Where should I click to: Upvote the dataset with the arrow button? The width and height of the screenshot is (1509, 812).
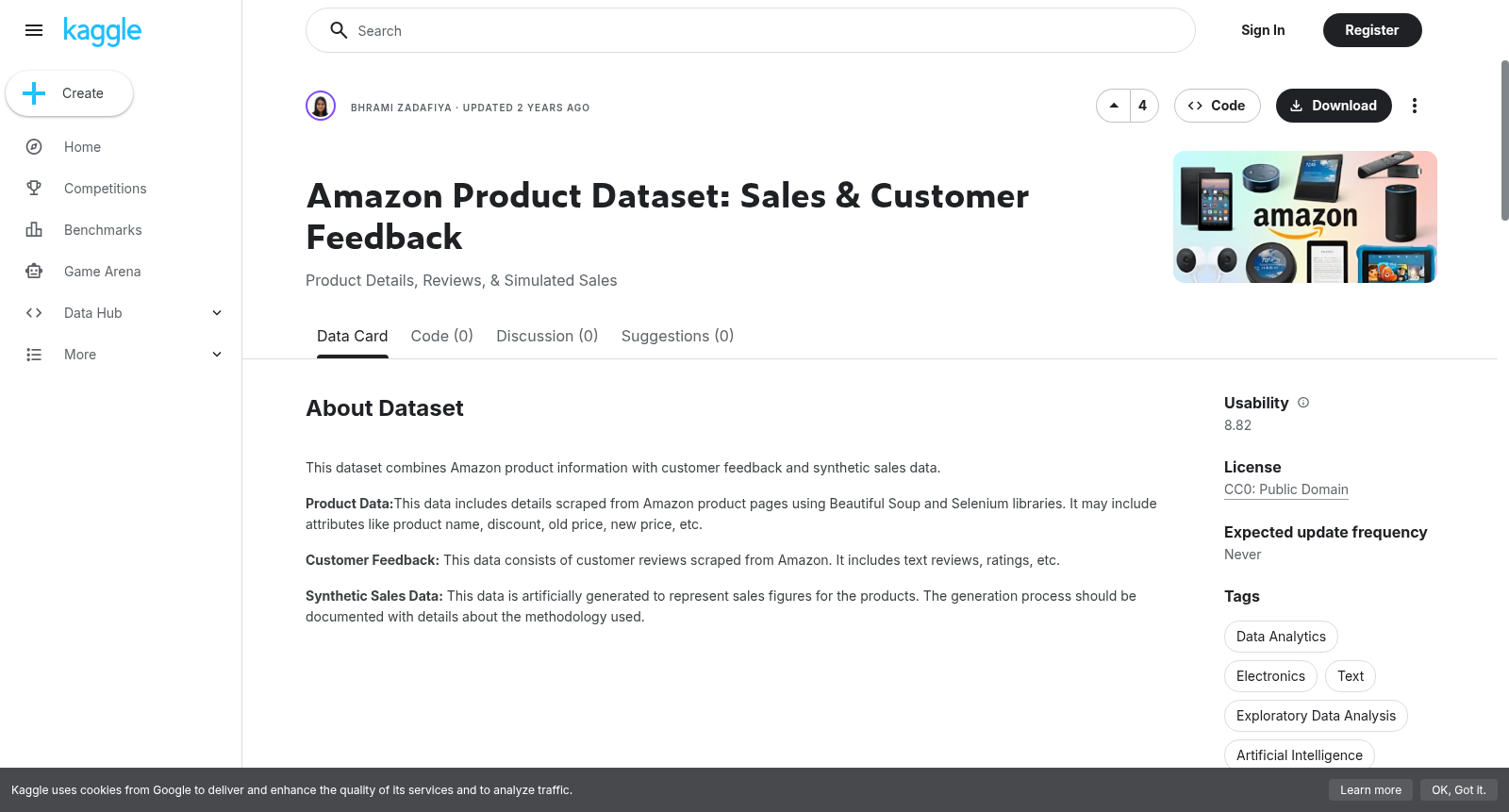point(1114,106)
